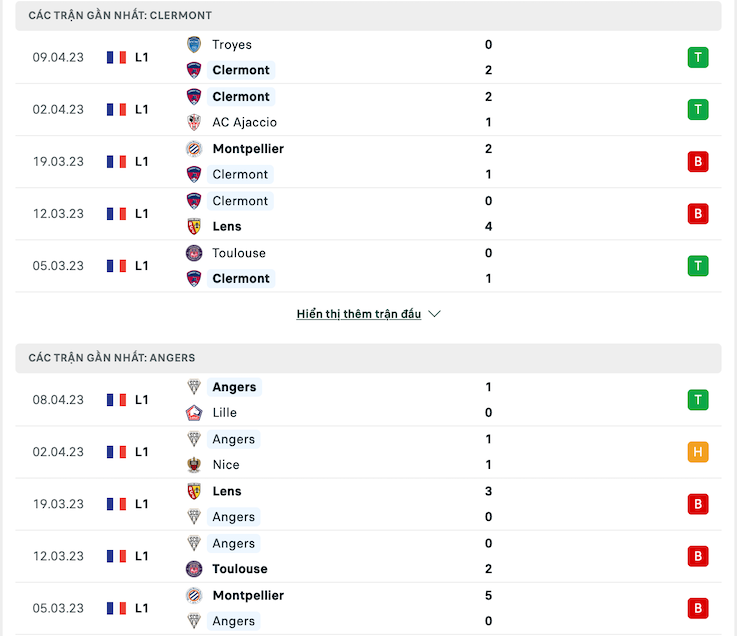Select the Toulouse team name in the Angers section
The width and height of the screenshot is (737, 636).
click(x=240, y=569)
